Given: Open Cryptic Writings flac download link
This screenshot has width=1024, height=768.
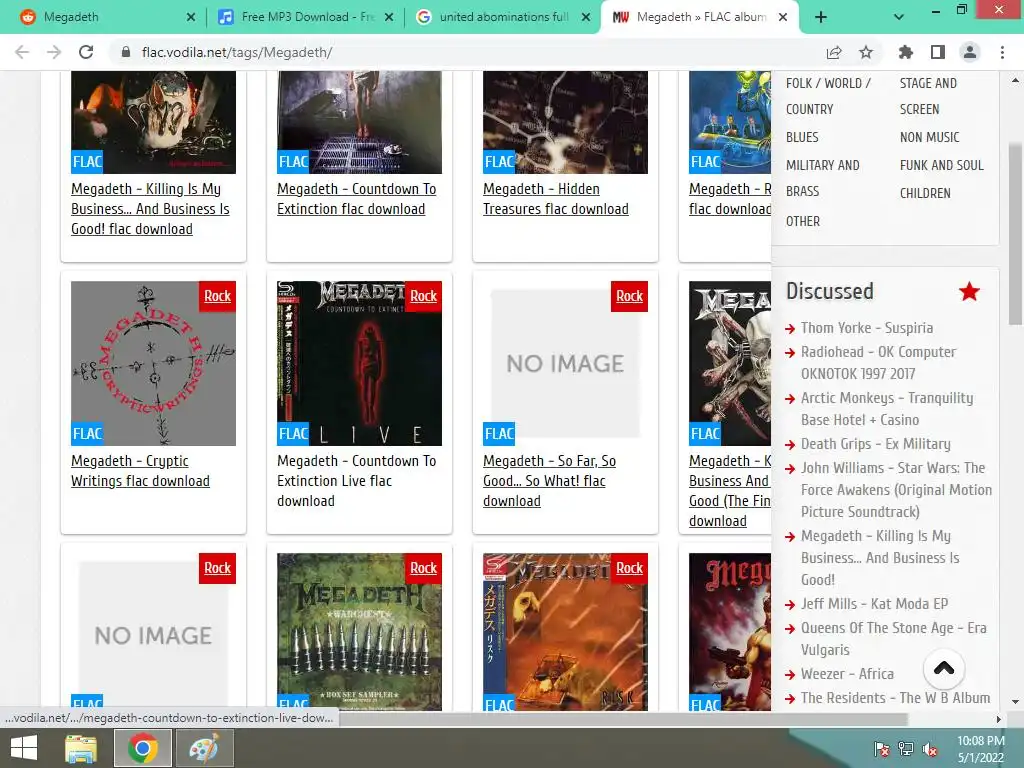Looking at the screenshot, I should click(140, 471).
